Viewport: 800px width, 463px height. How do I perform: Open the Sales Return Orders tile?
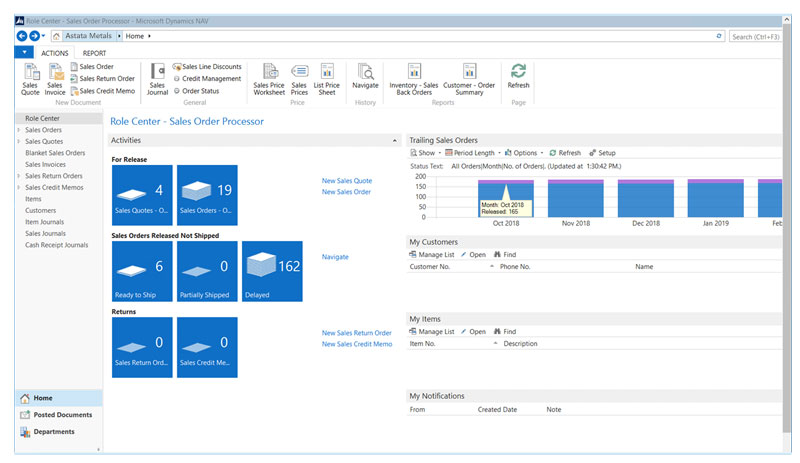tap(142, 347)
